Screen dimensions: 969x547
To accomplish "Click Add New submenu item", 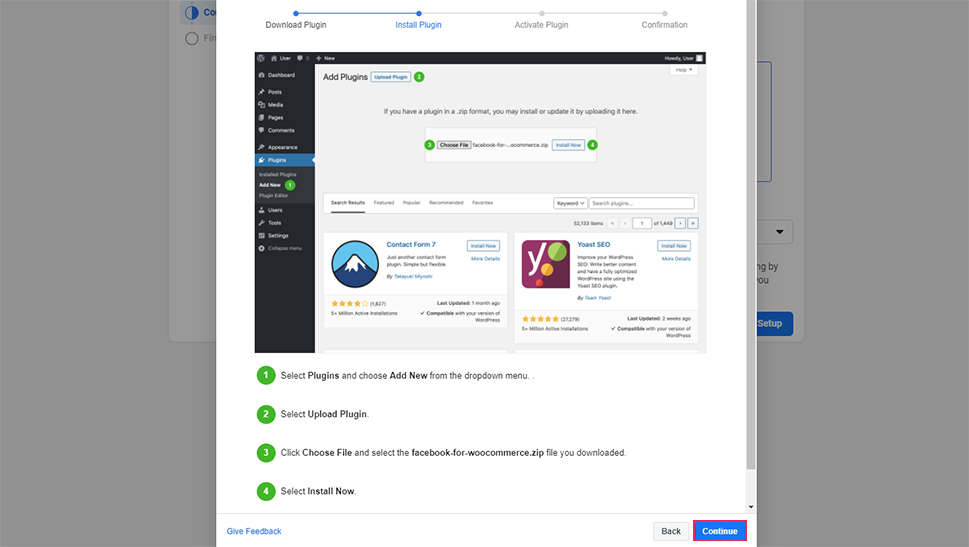I will [x=269, y=185].
